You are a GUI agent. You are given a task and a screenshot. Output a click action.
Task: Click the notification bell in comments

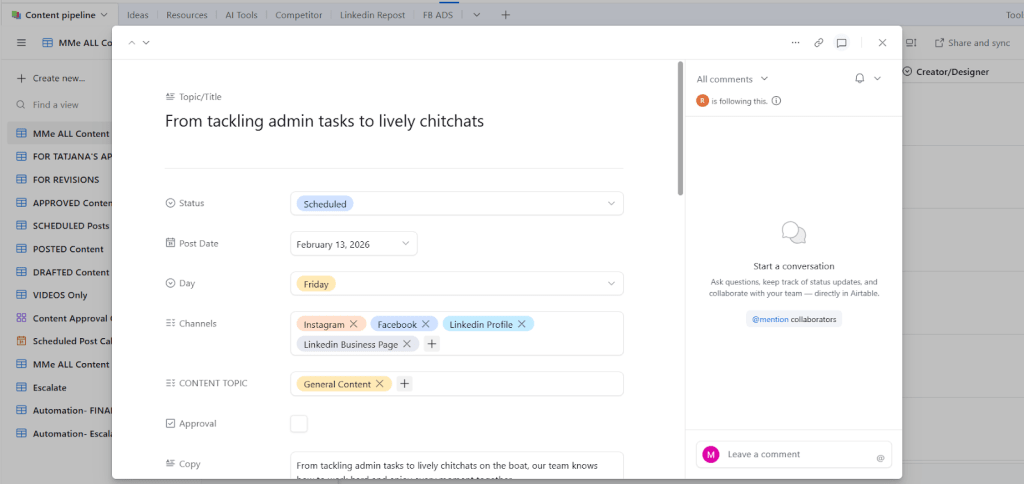pos(859,79)
